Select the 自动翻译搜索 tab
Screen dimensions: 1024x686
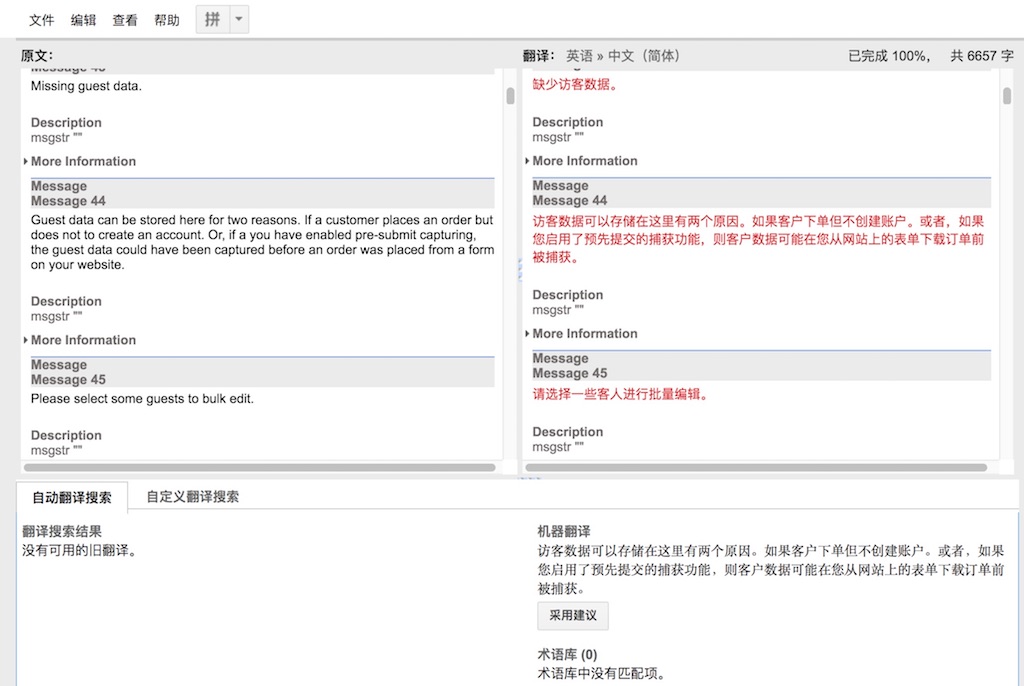(72, 497)
